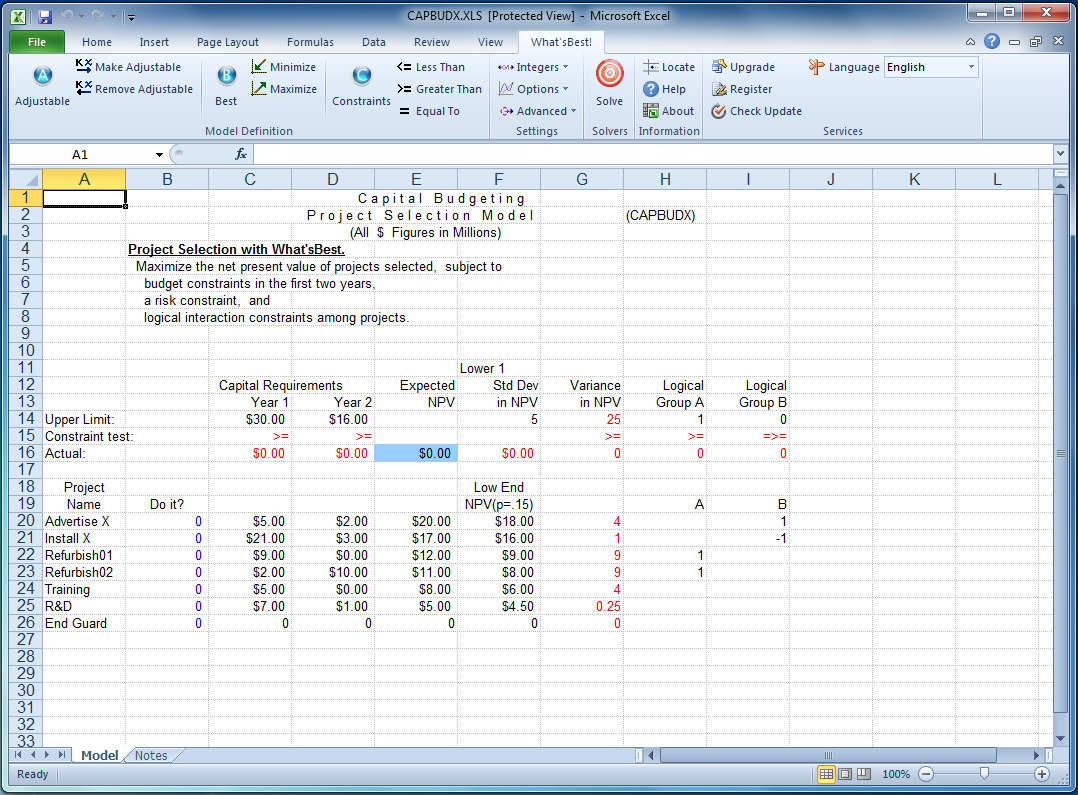Switch to the Data tab
1078x795 pixels.
point(373,42)
